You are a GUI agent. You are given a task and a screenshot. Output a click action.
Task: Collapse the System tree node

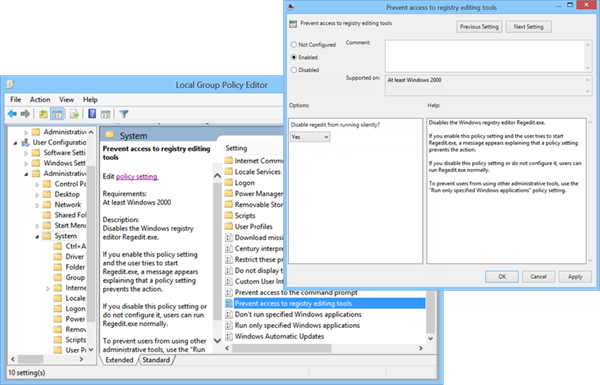(x=37, y=237)
